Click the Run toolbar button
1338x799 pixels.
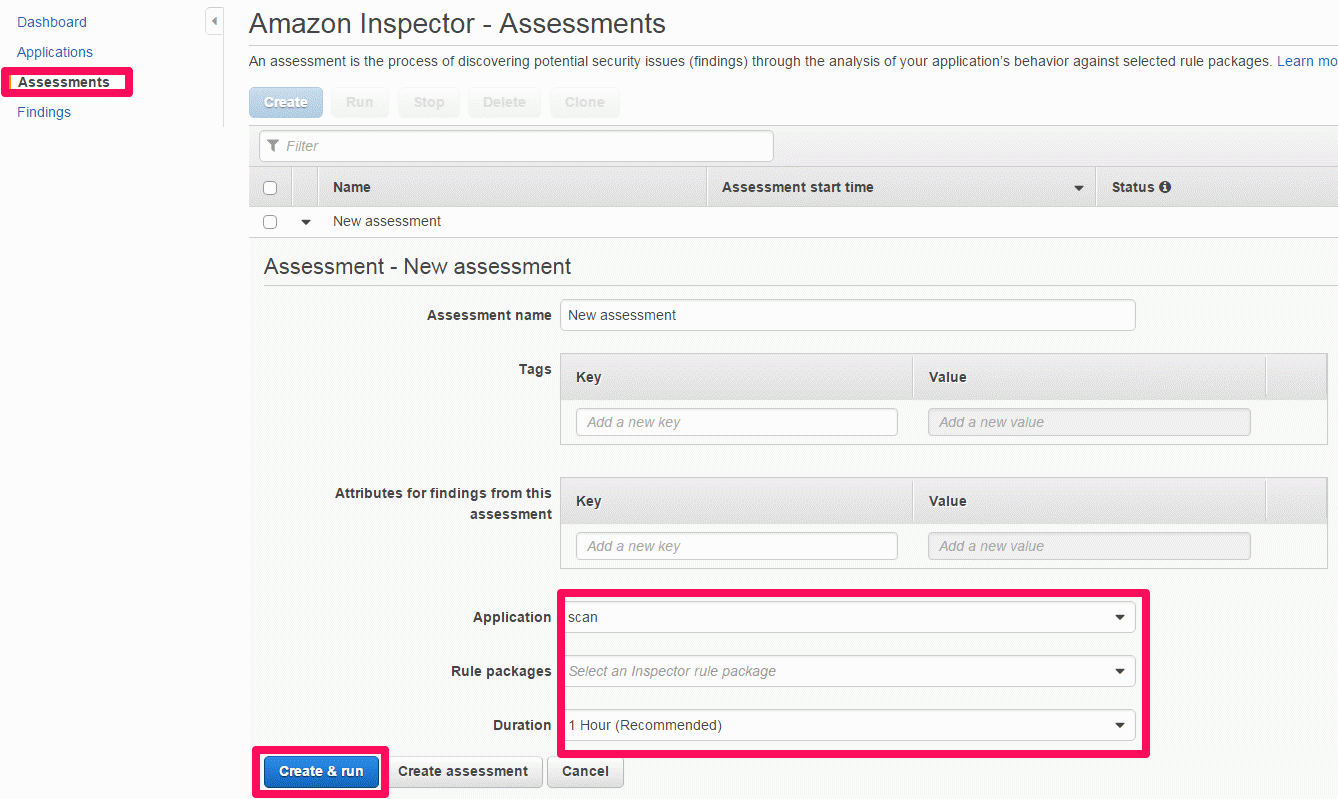click(x=360, y=102)
